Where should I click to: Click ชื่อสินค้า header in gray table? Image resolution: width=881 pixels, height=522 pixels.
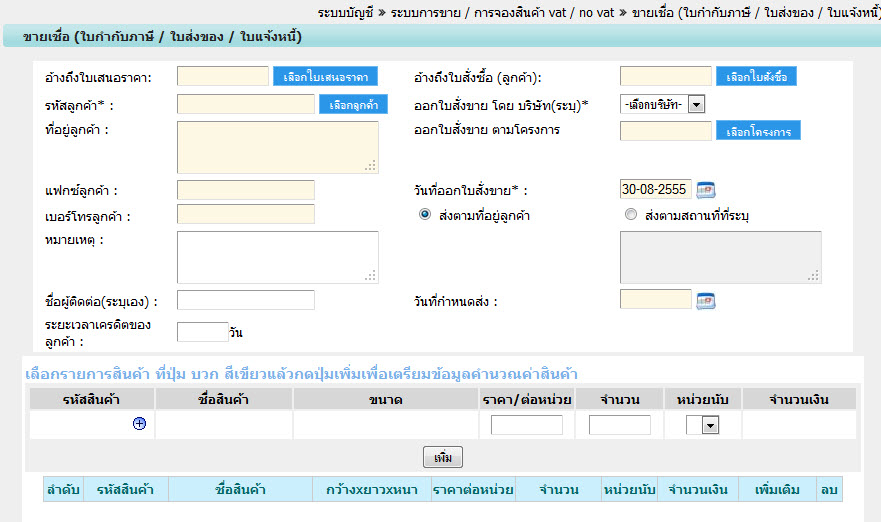224,400
